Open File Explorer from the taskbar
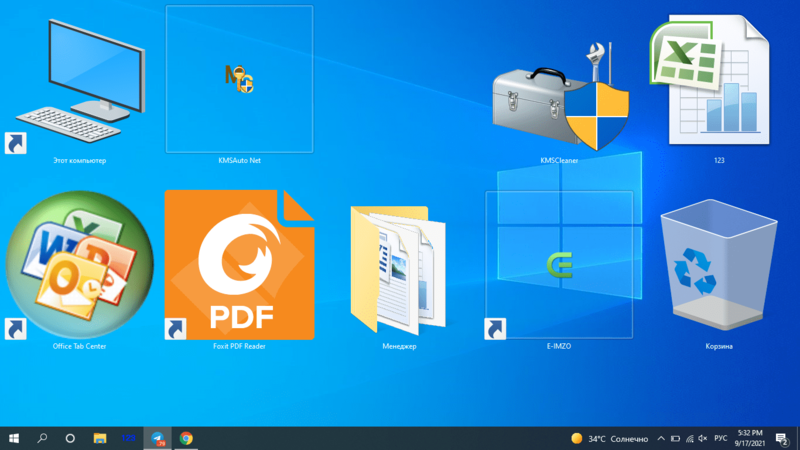 pyautogui.click(x=99, y=438)
